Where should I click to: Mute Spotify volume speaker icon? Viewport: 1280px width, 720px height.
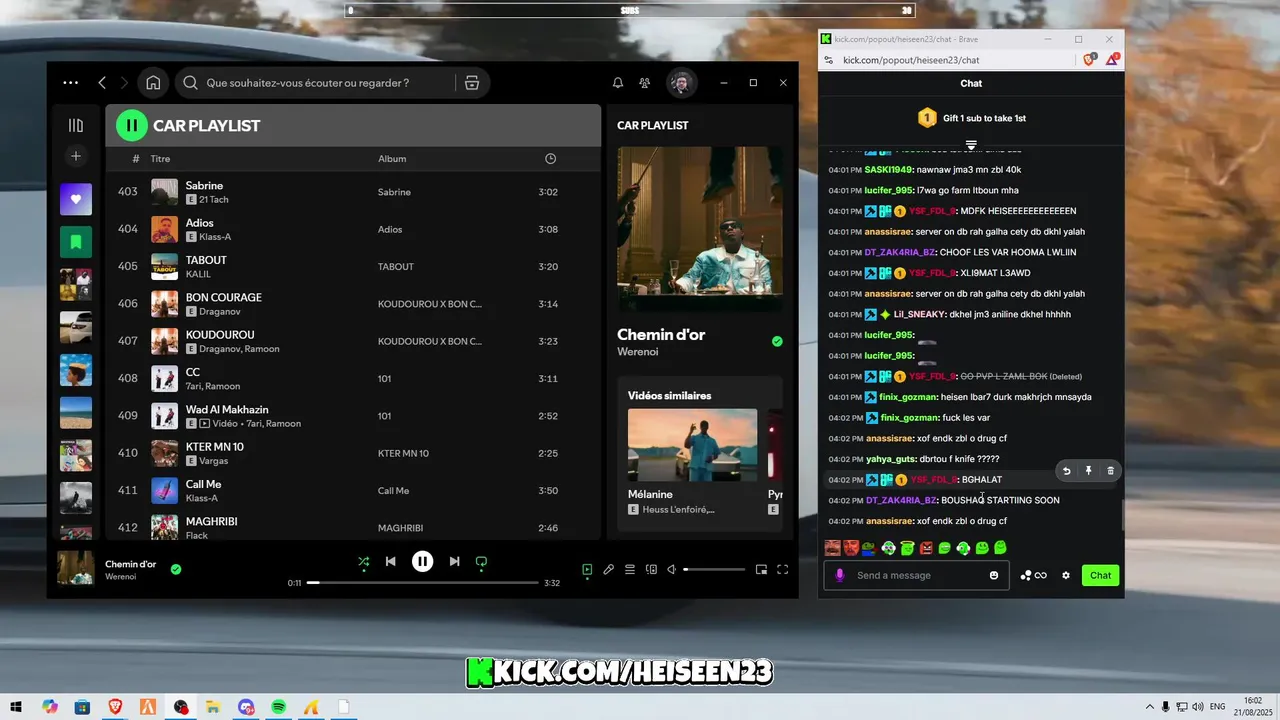coord(672,570)
